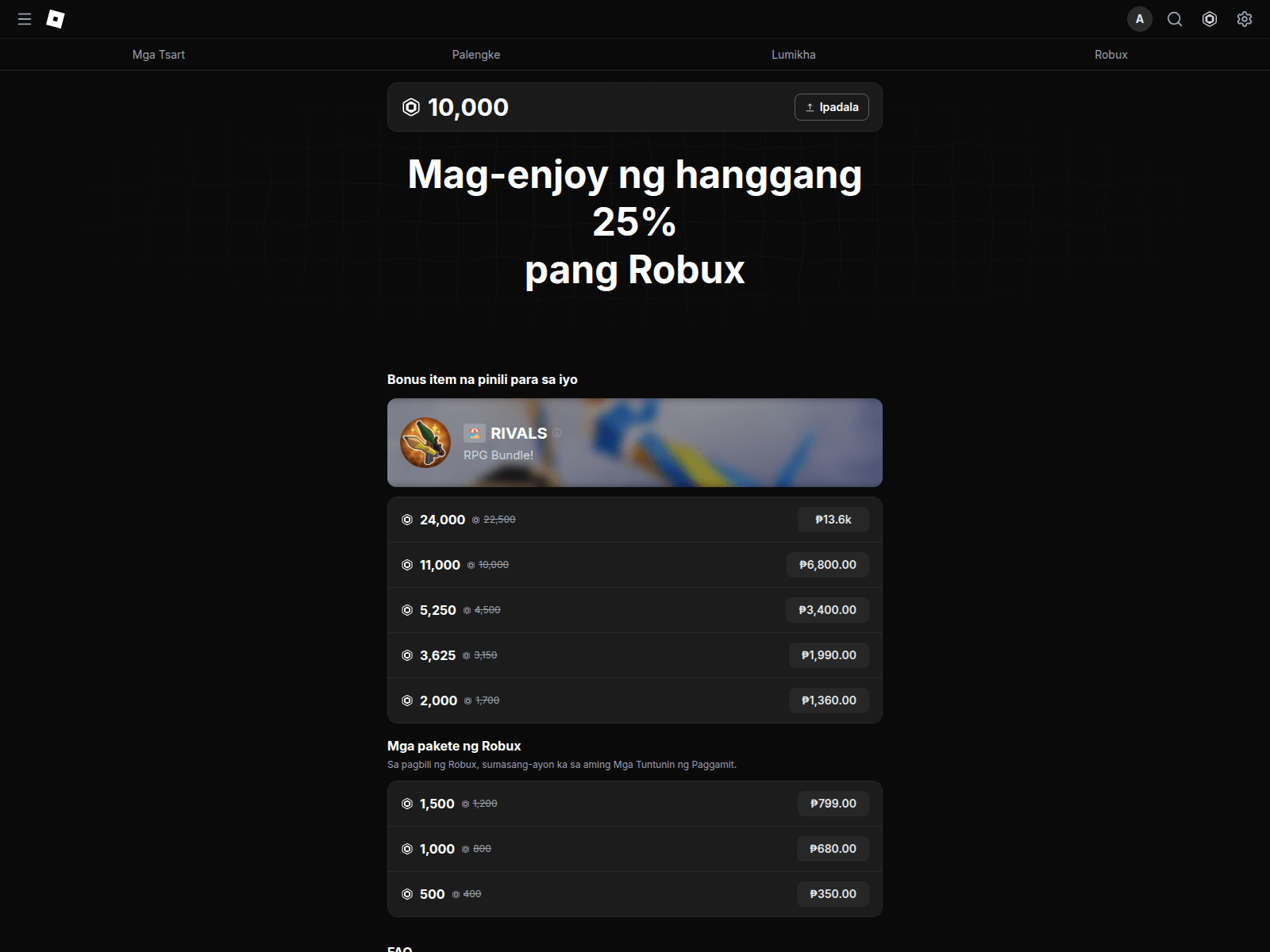Click Robux icon in 500 row

pos(407,894)
